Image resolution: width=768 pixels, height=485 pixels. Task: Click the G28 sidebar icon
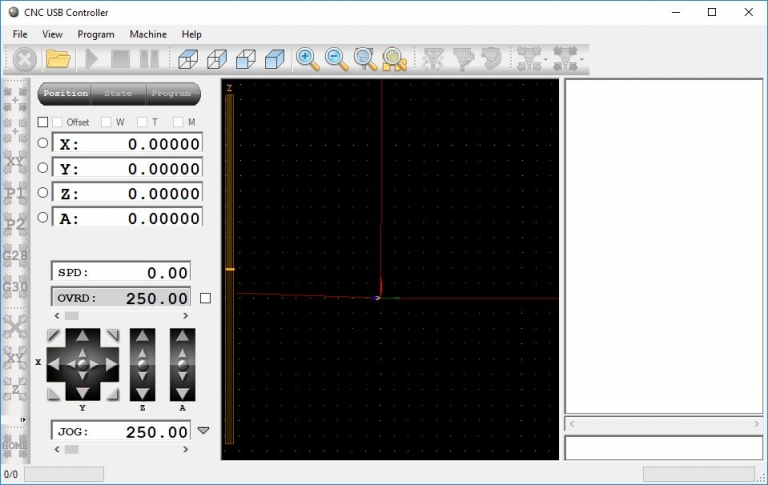pos(16,256)
